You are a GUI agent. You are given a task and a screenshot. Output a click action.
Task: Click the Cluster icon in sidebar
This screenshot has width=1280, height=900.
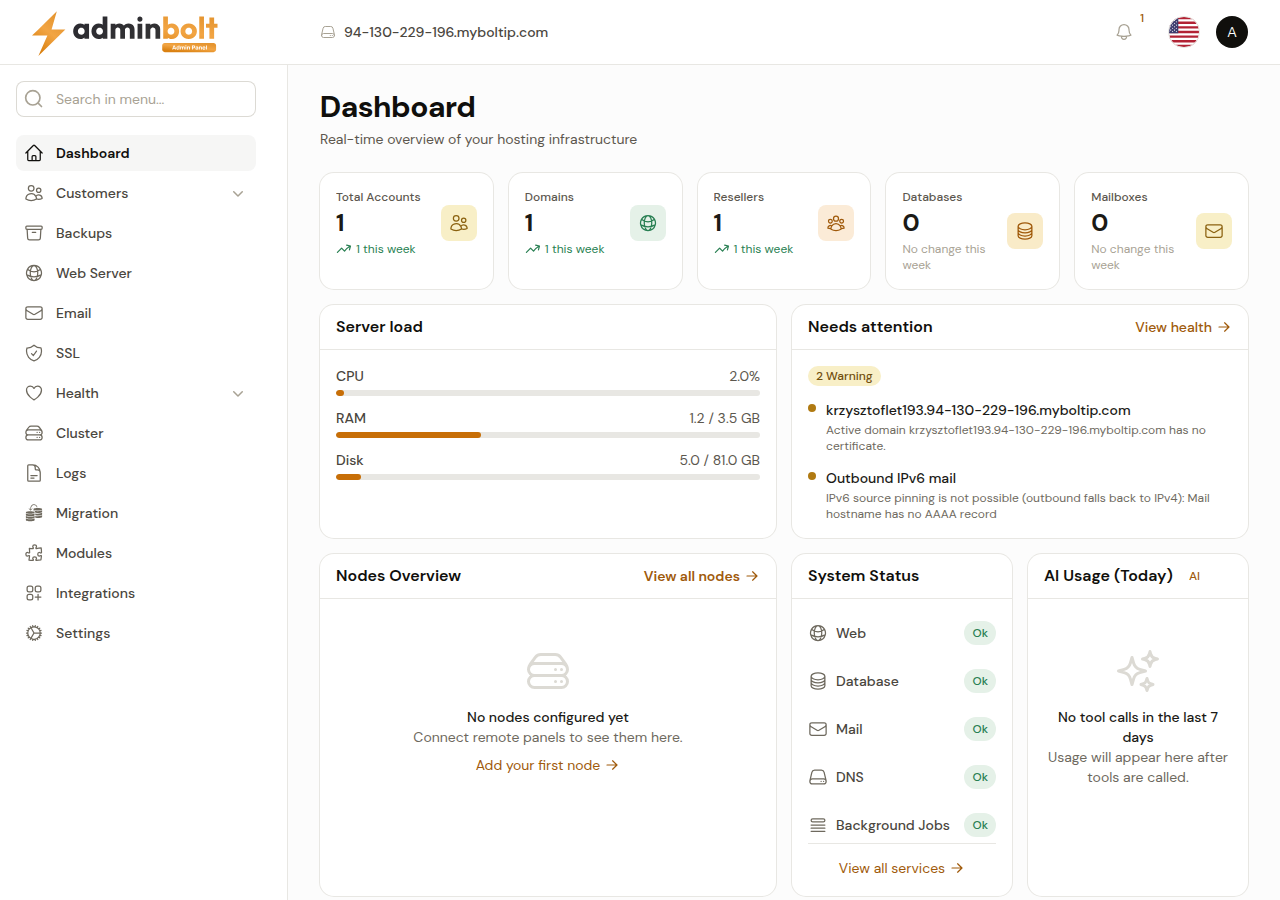(x=34, y=433)
